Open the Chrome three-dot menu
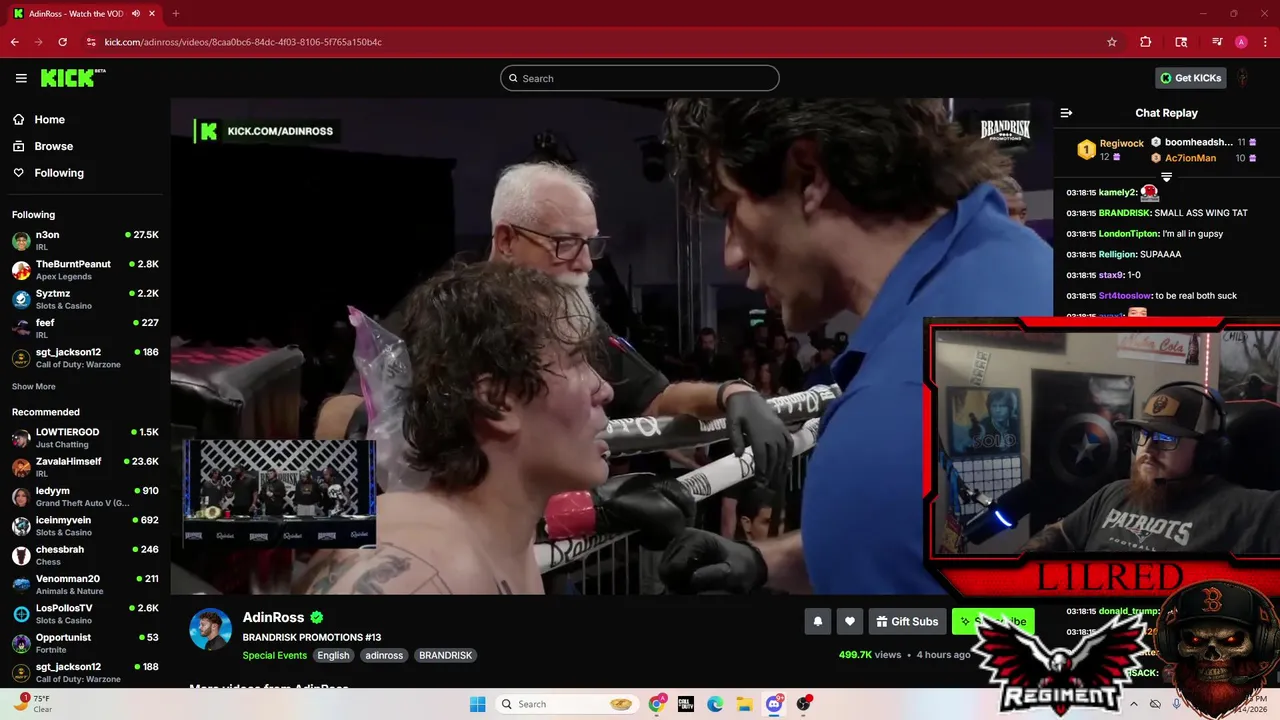The height and width of the screenshot is (720, 1280). (1264, 42)
